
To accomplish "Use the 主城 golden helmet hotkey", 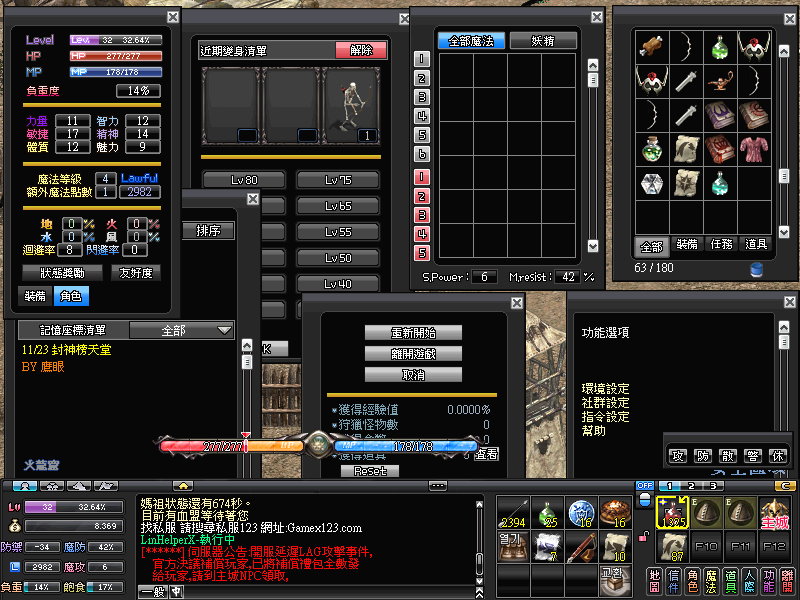I will click(x=774, y=513).
